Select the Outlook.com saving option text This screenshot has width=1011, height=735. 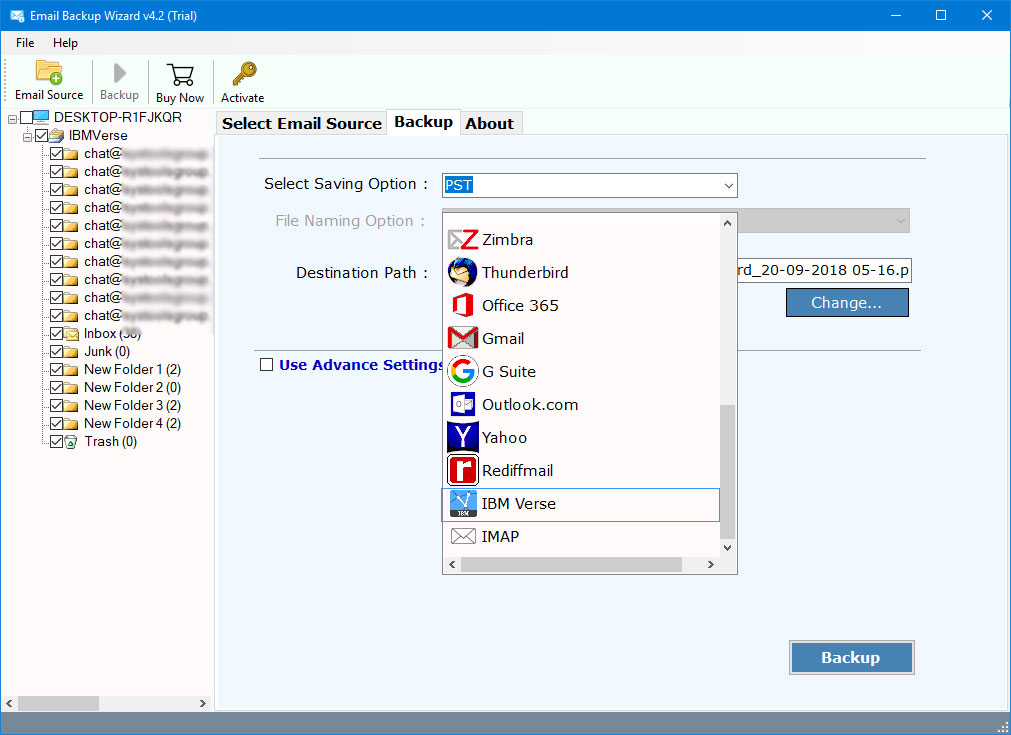click(530, 405)
